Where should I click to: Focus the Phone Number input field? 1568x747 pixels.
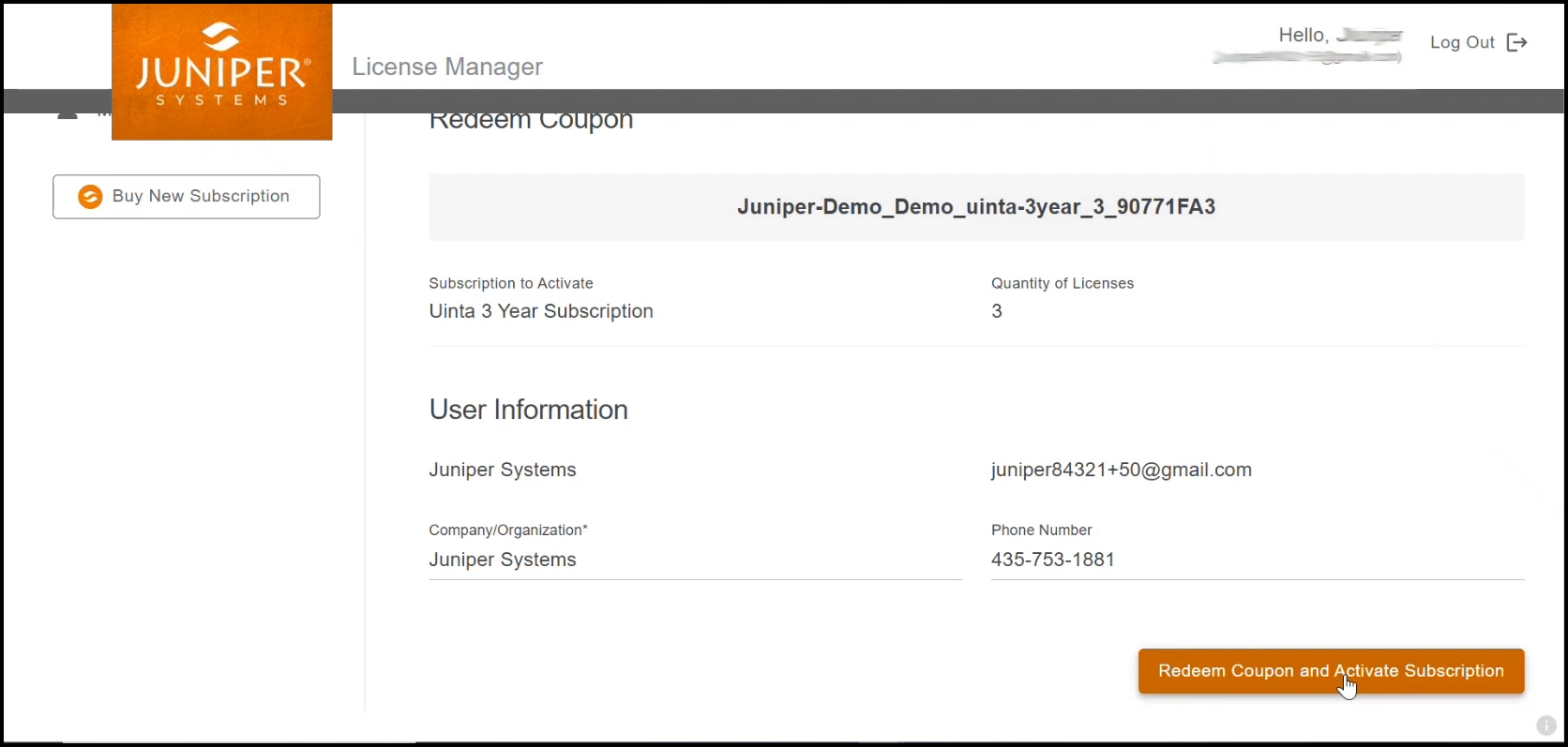pyautogui.click(x=1257, y=560)
